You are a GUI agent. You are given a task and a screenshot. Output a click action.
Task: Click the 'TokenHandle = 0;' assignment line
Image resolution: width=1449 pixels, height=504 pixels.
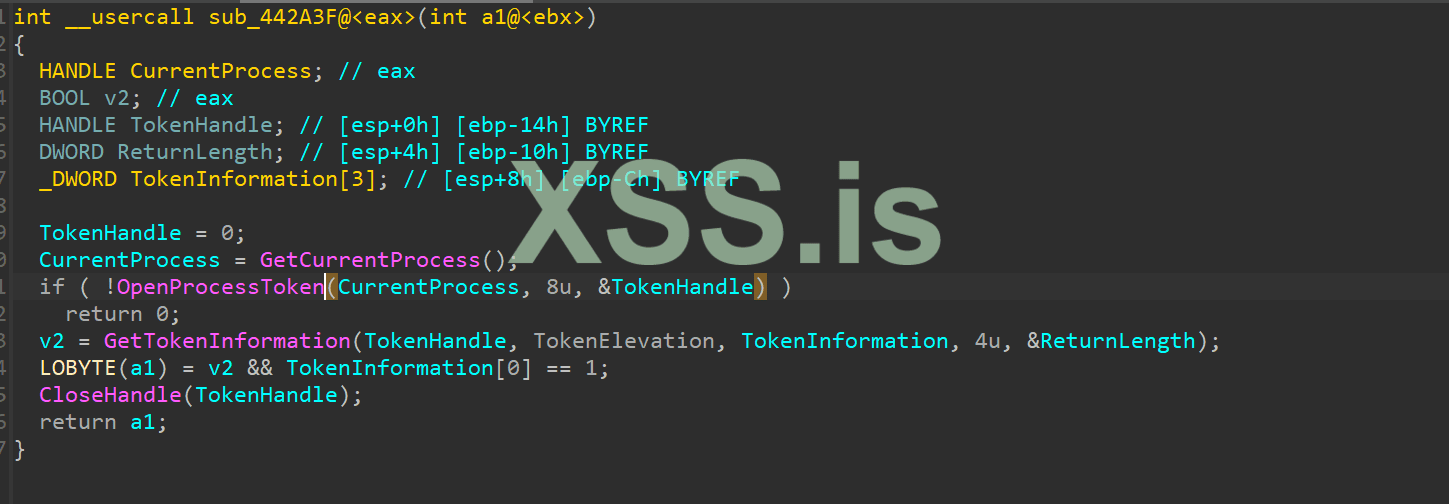(142, 233)
